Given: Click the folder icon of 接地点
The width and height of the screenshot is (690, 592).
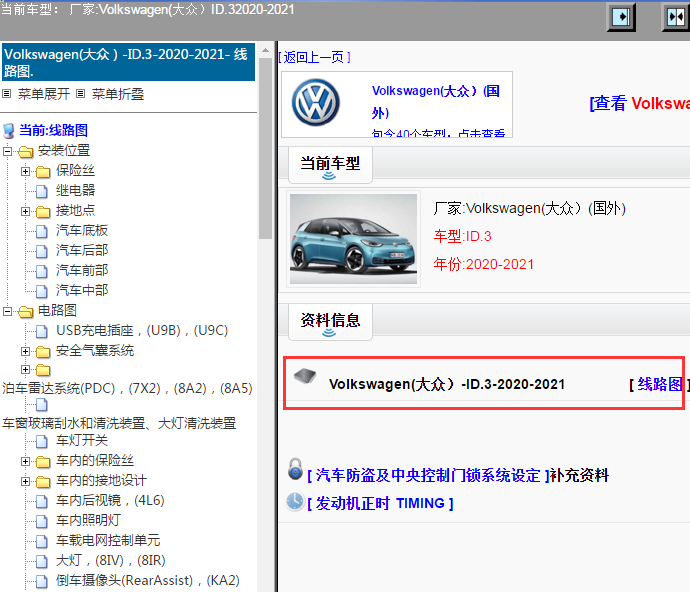Looking at the screenshot, I should [x=43, y=212].
